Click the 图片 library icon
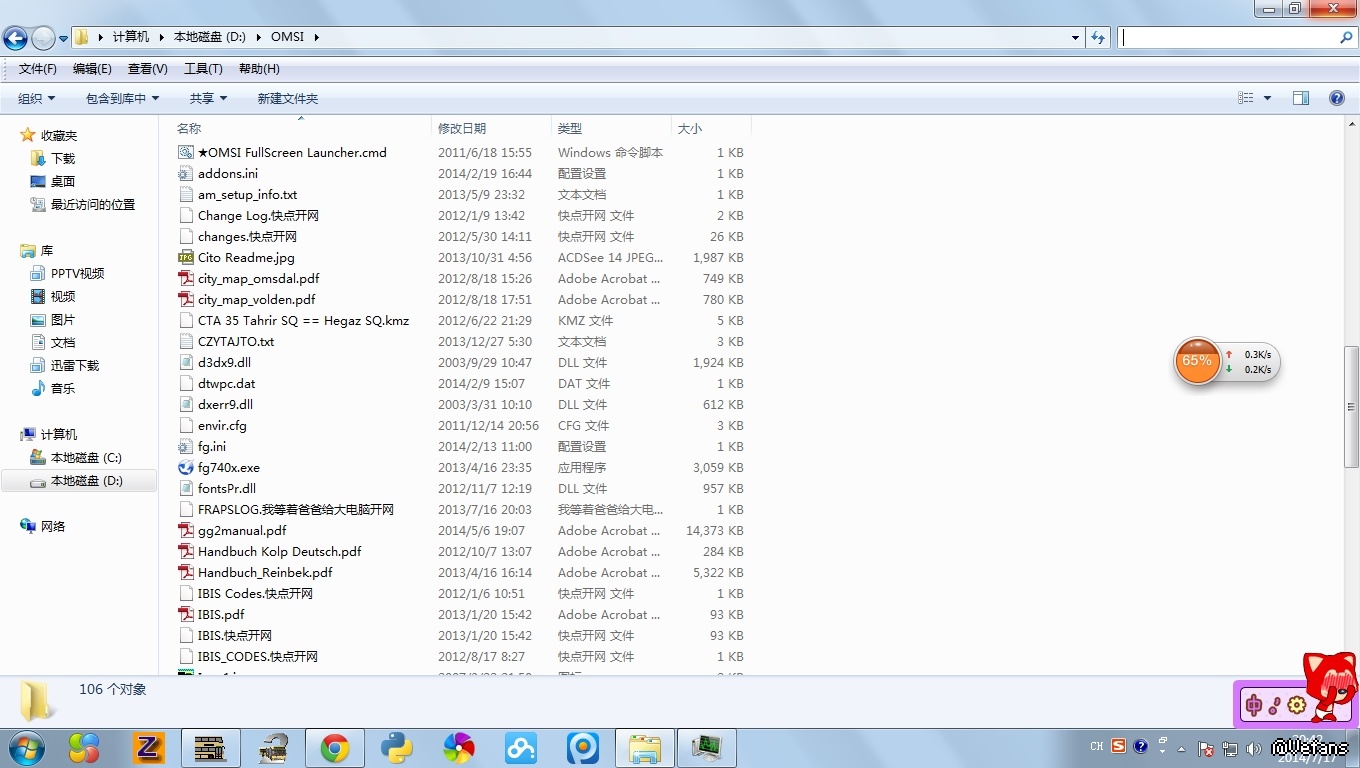Screen dimensions: 1360x768 tap(38, 319)
